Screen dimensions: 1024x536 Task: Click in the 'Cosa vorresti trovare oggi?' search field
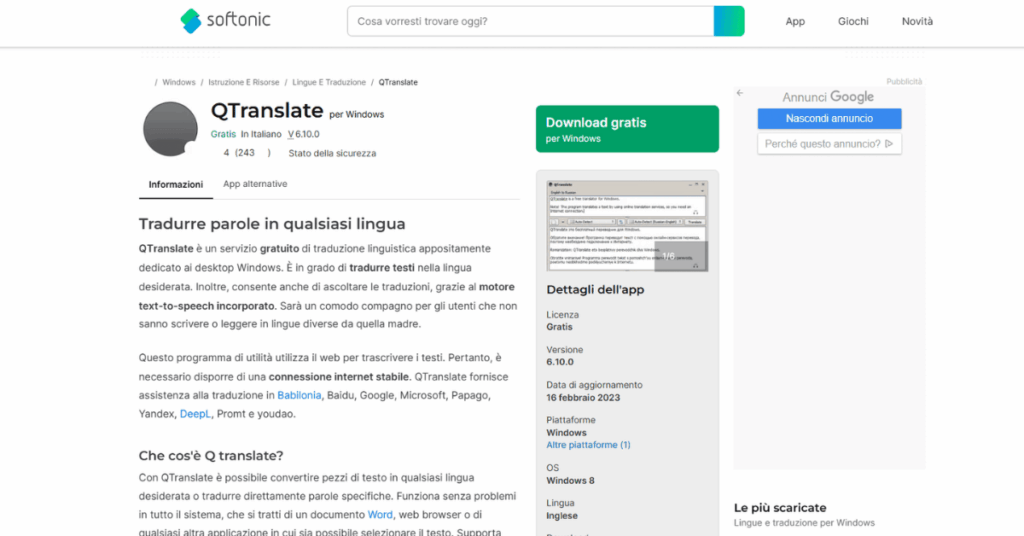pyautogui.click(x=530, y=21)
